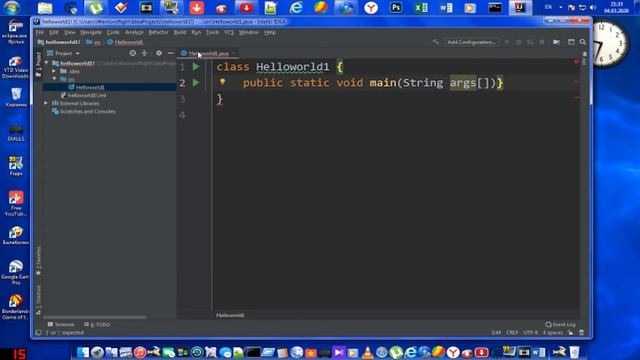The width and height of the screenshot is (640, 360).
Task: Click the Run with Coverage icon in toolbar
Action: (x=530, y=42)
